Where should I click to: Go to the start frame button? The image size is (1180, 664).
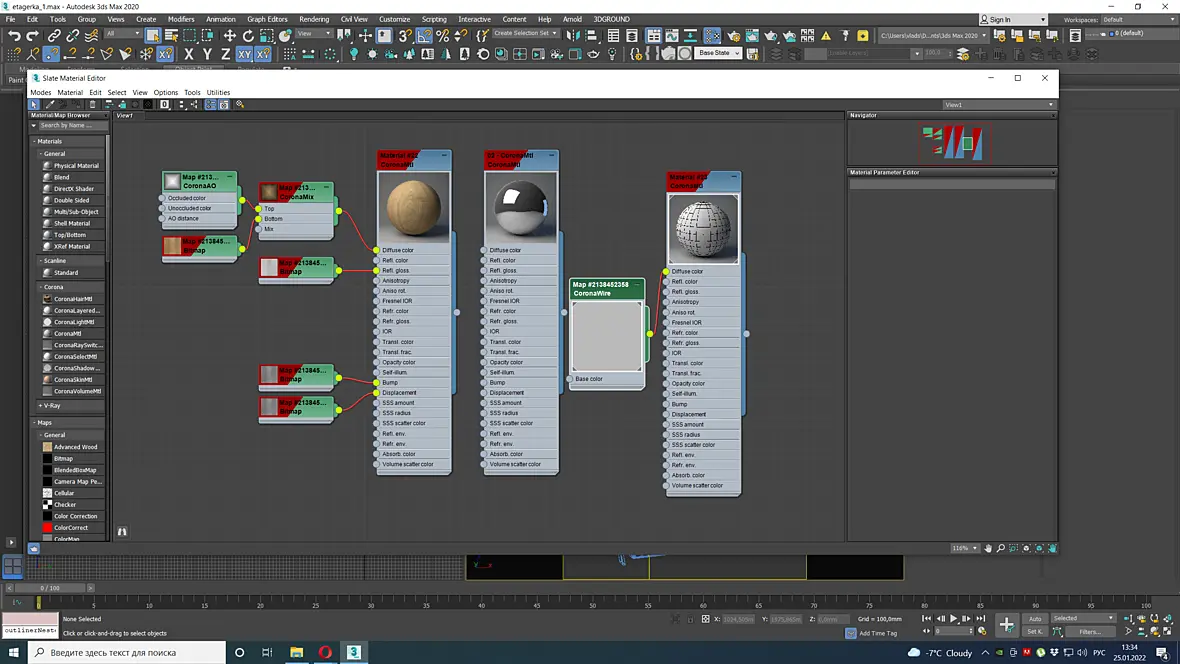926,619
